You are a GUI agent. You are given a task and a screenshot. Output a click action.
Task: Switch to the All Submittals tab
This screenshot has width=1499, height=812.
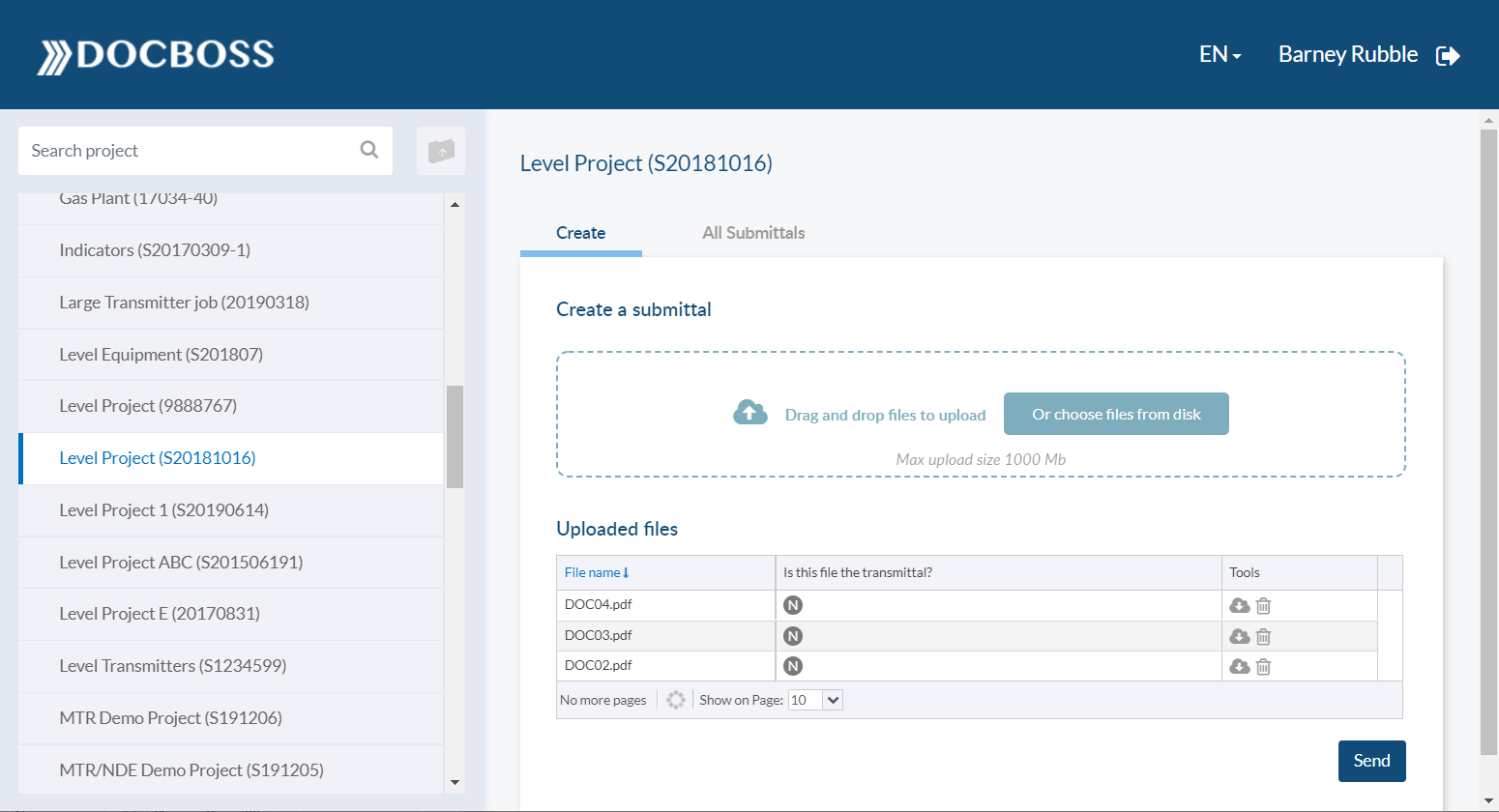click(753, 233)
